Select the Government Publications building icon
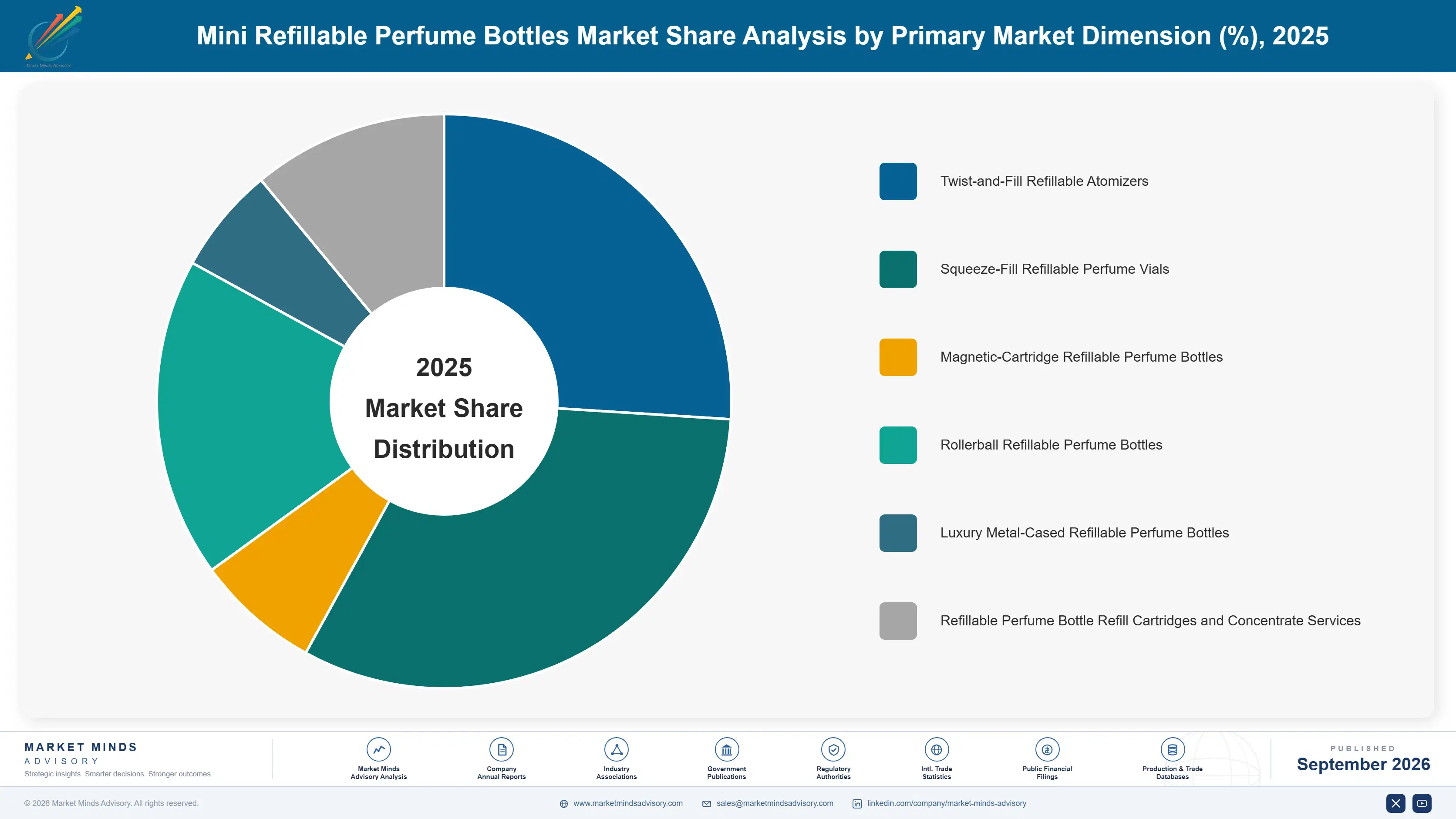This screenshot has height=819, width=1456. point(726,749)
